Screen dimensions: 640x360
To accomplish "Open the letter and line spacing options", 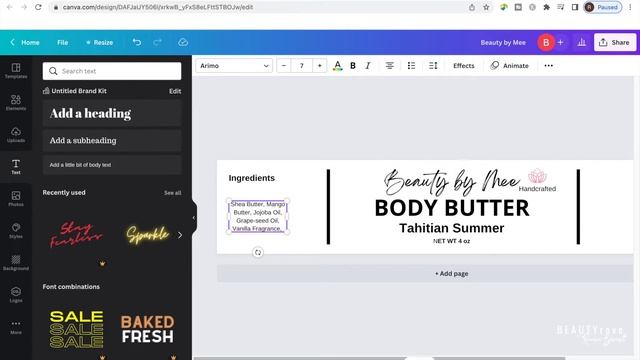I will (433, 66).
